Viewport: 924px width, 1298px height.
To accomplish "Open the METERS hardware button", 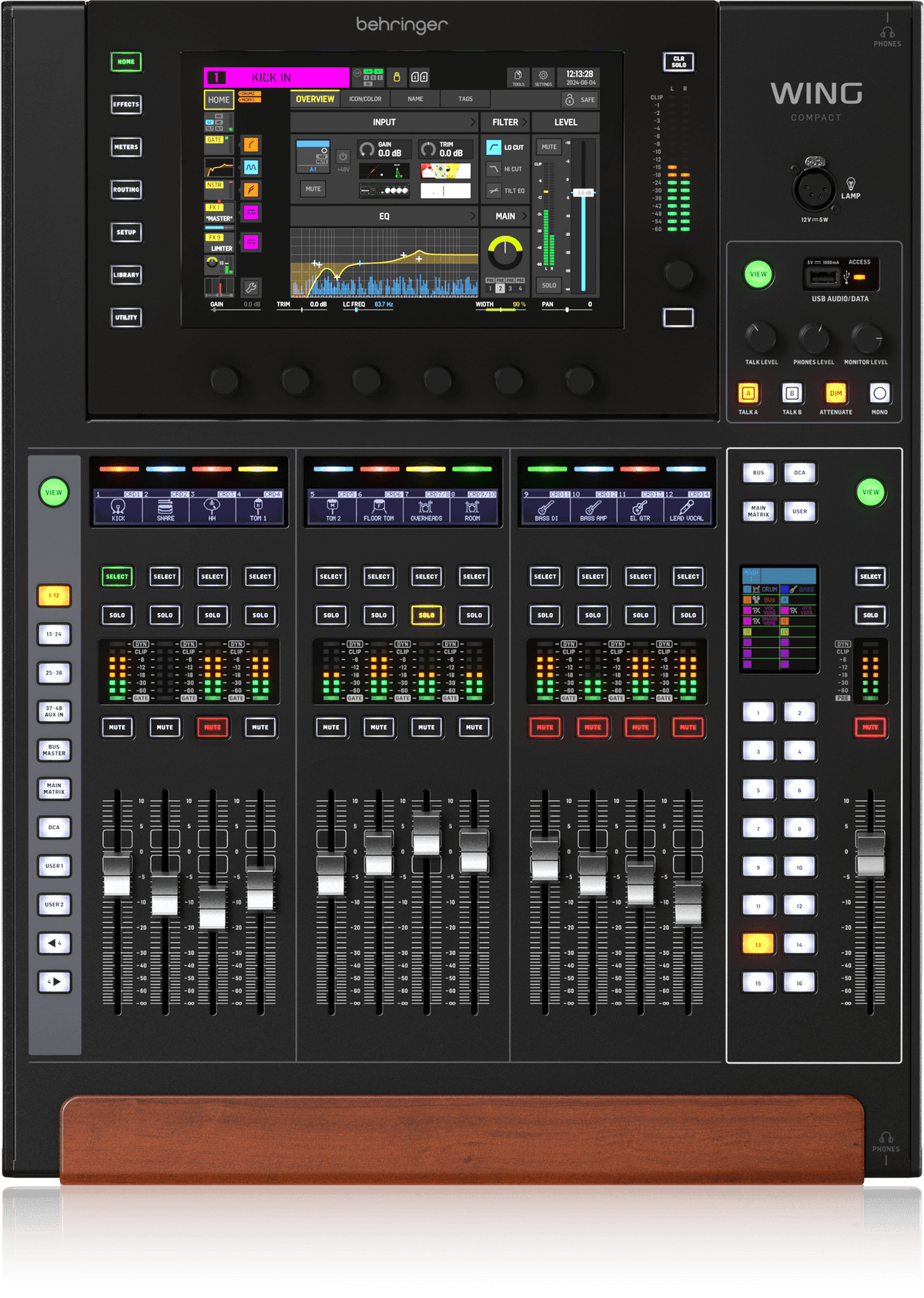I will point(126,147).
